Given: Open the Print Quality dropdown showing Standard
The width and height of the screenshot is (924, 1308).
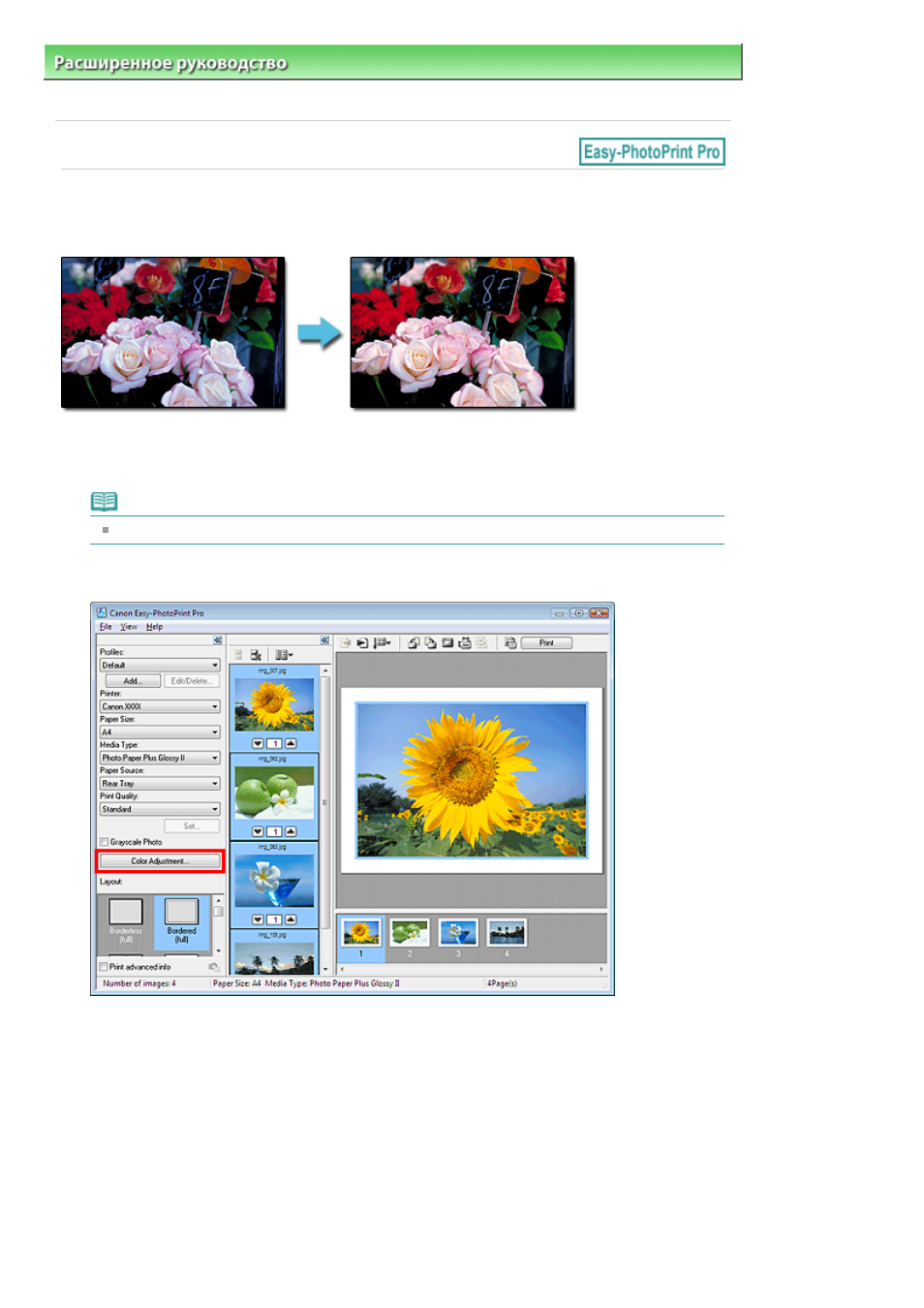Looking at the screenshot, I should (160, 809).
